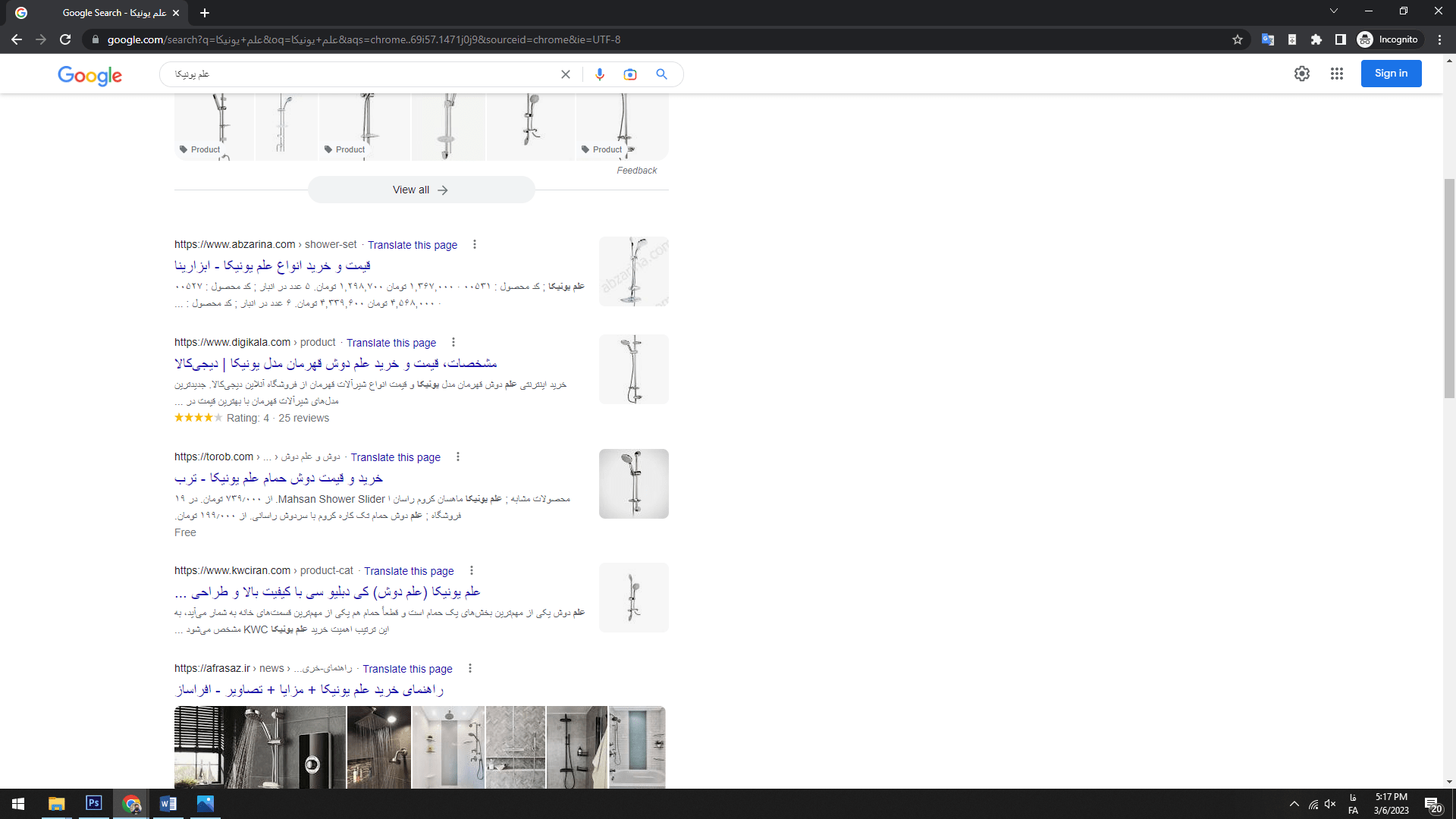This screenshot has width=1456, height=819.
Task: Open the kwciran result thumbnail image
Action: pyautogui.click(x=634, y=598)
